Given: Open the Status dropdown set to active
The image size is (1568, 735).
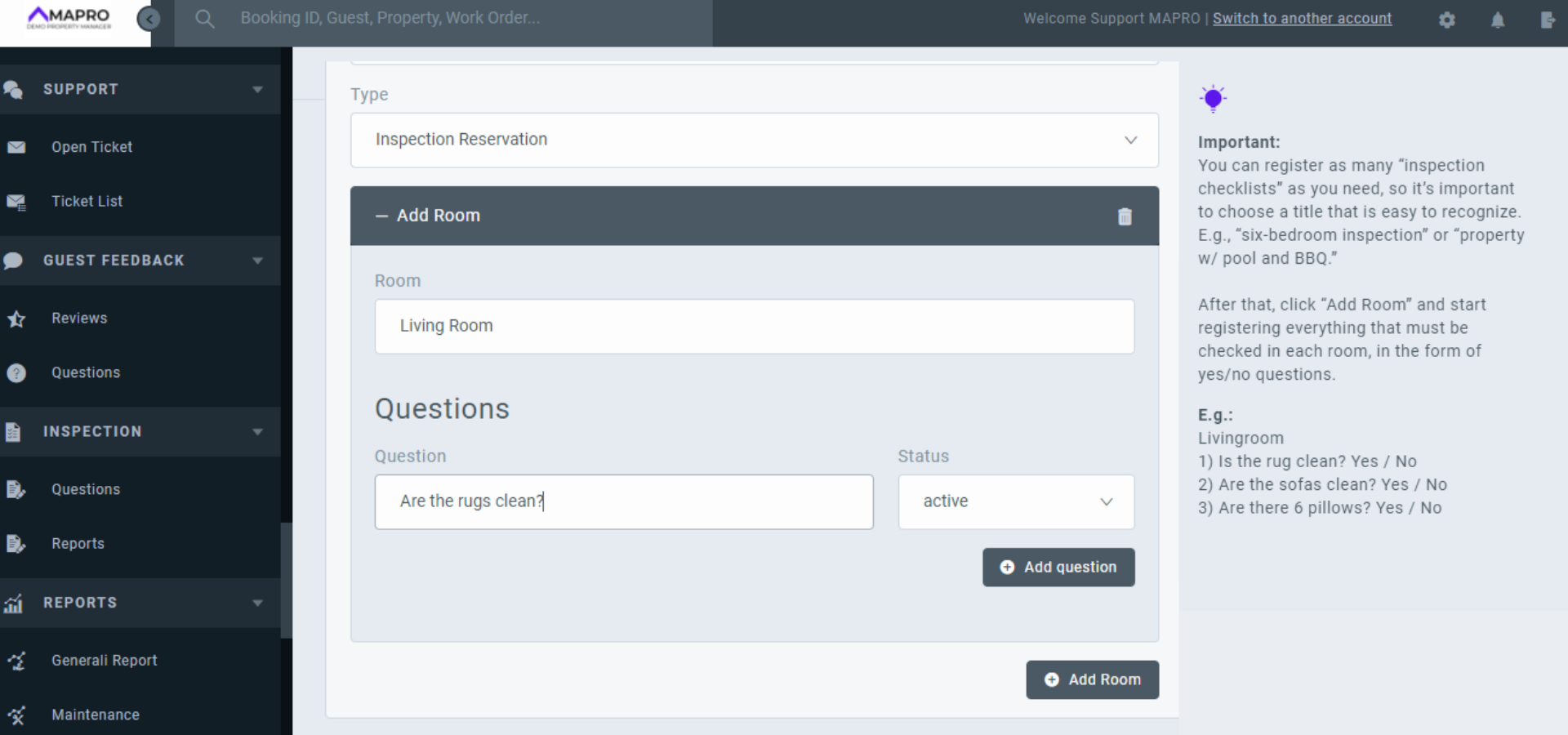Looking at the screenshot, I should (x=1016, y=501).
